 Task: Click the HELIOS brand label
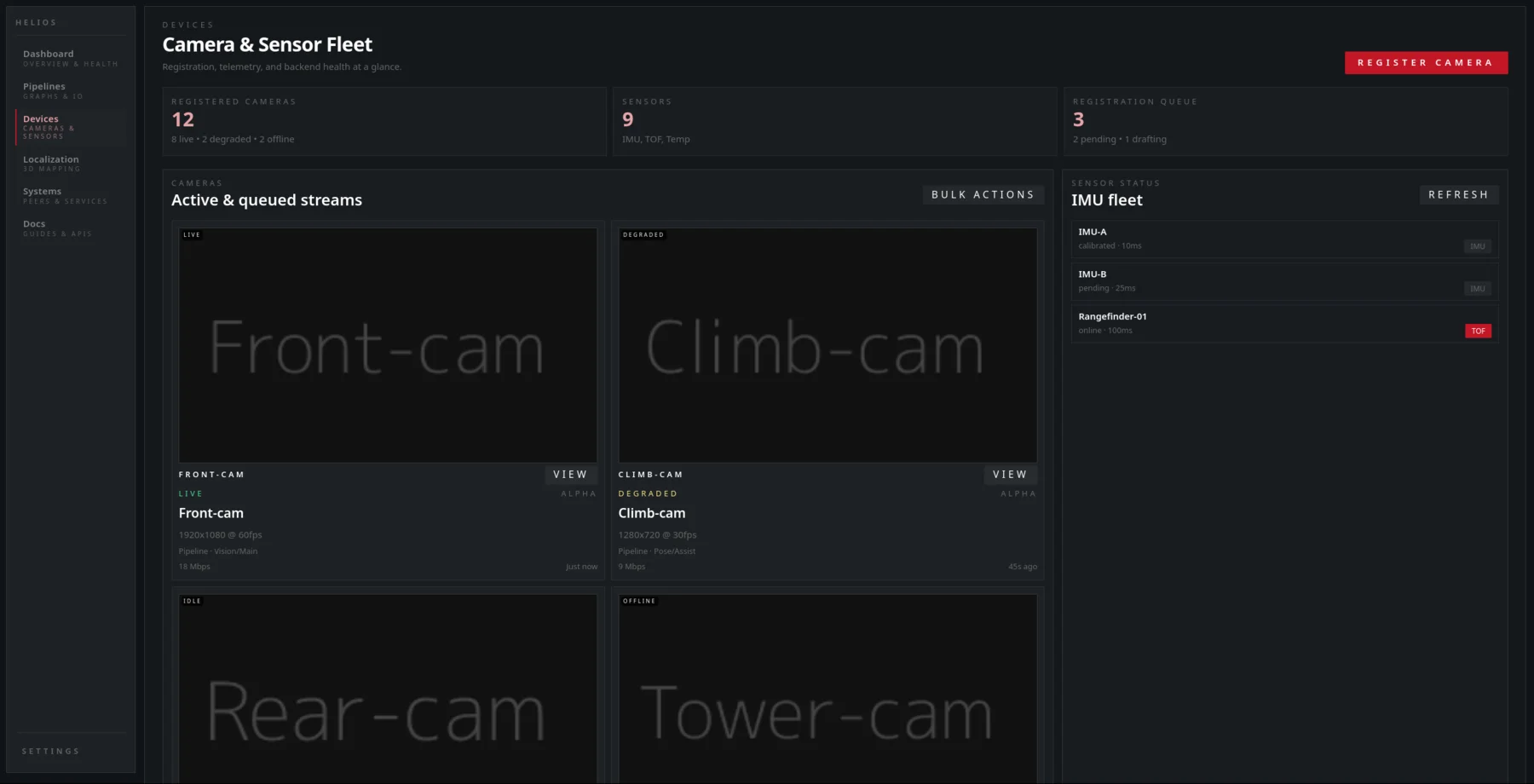coord(36,23)
